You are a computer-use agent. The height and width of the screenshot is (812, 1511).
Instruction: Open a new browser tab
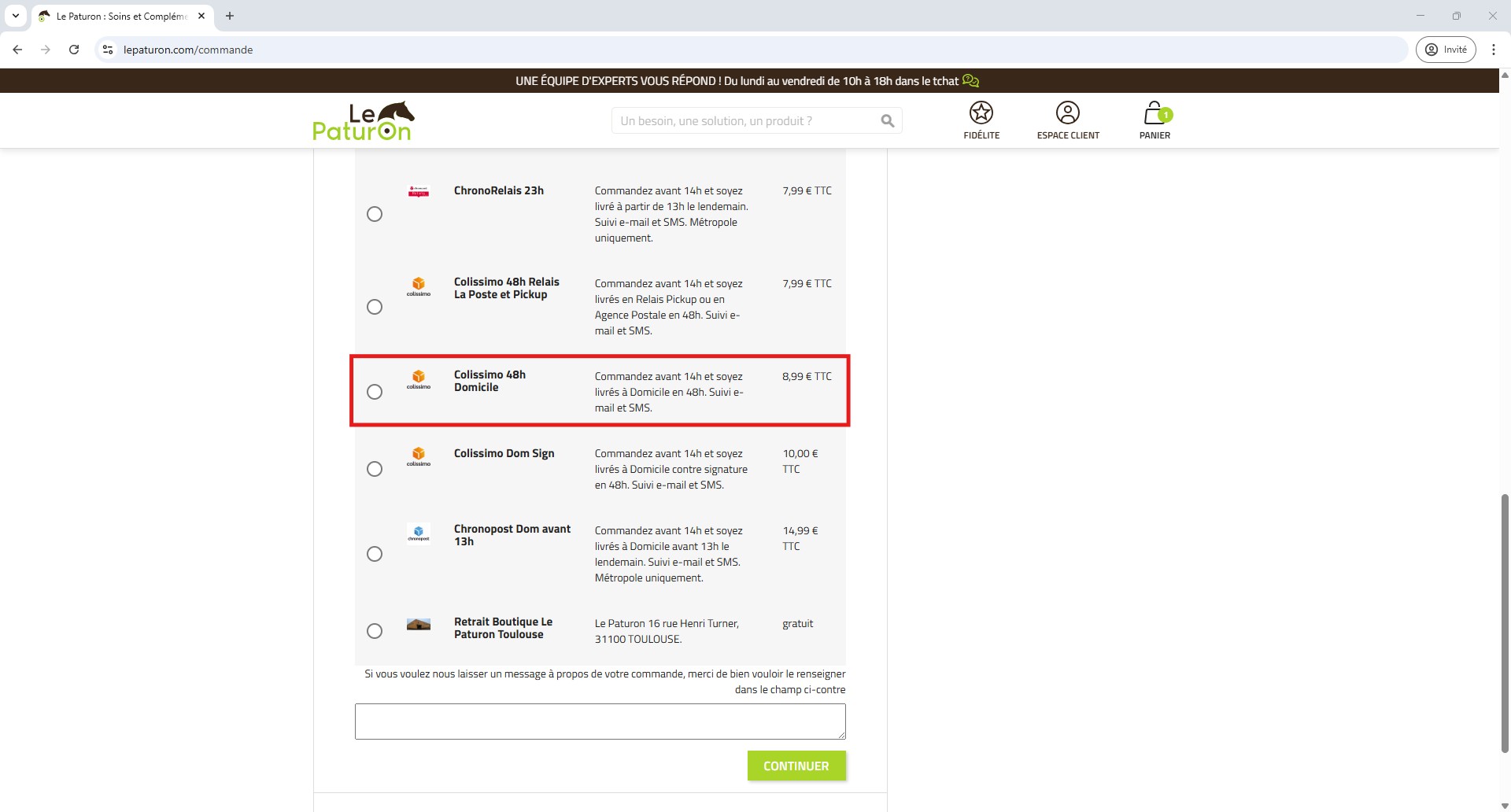(x=230, y=16)
